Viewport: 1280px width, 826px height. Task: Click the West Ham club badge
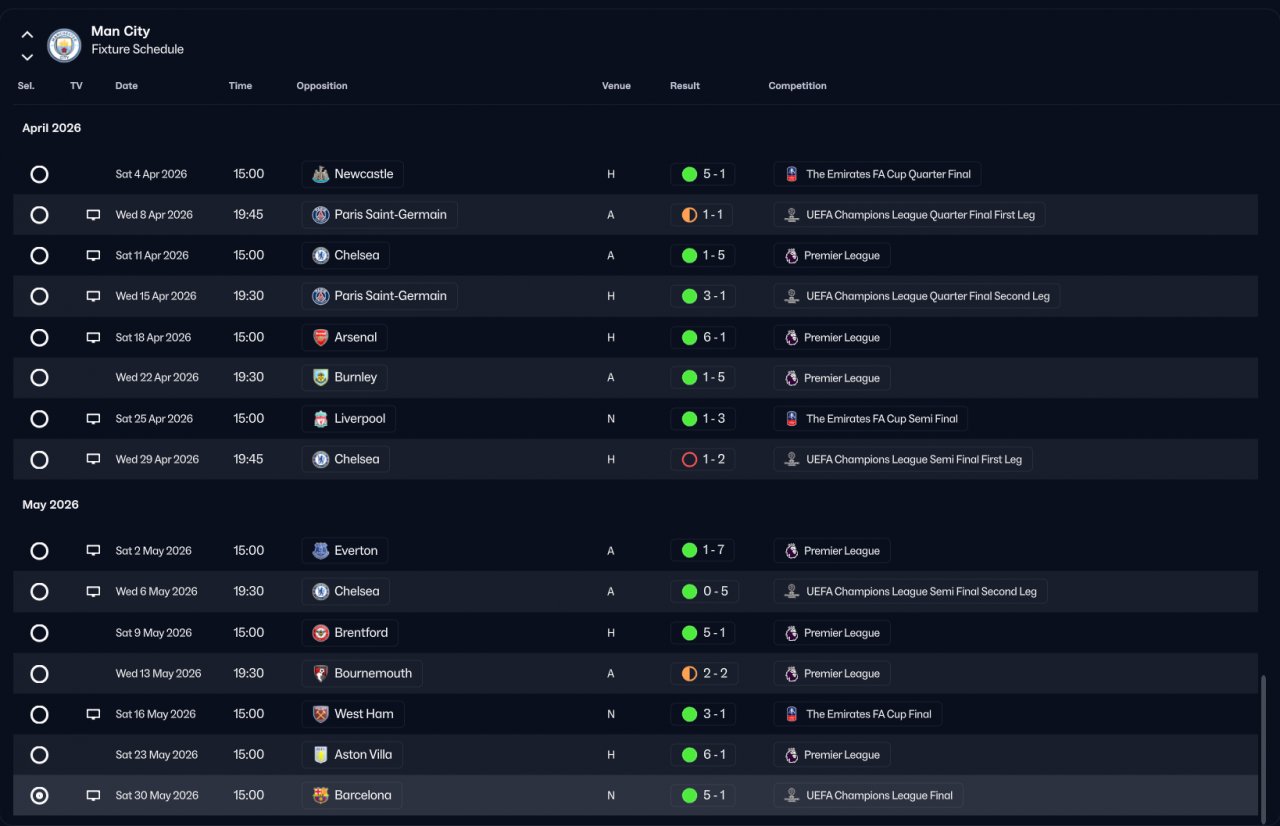[x=321, y=714]
